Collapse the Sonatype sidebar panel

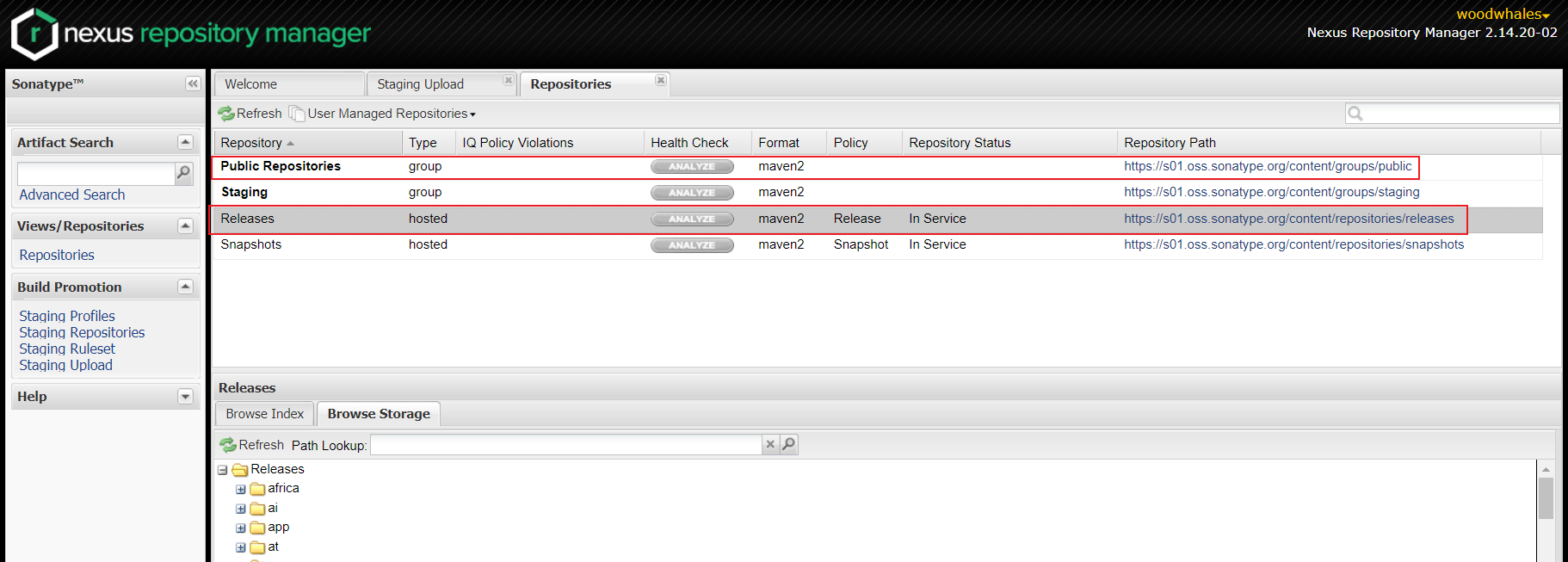[x=193, y=83]
